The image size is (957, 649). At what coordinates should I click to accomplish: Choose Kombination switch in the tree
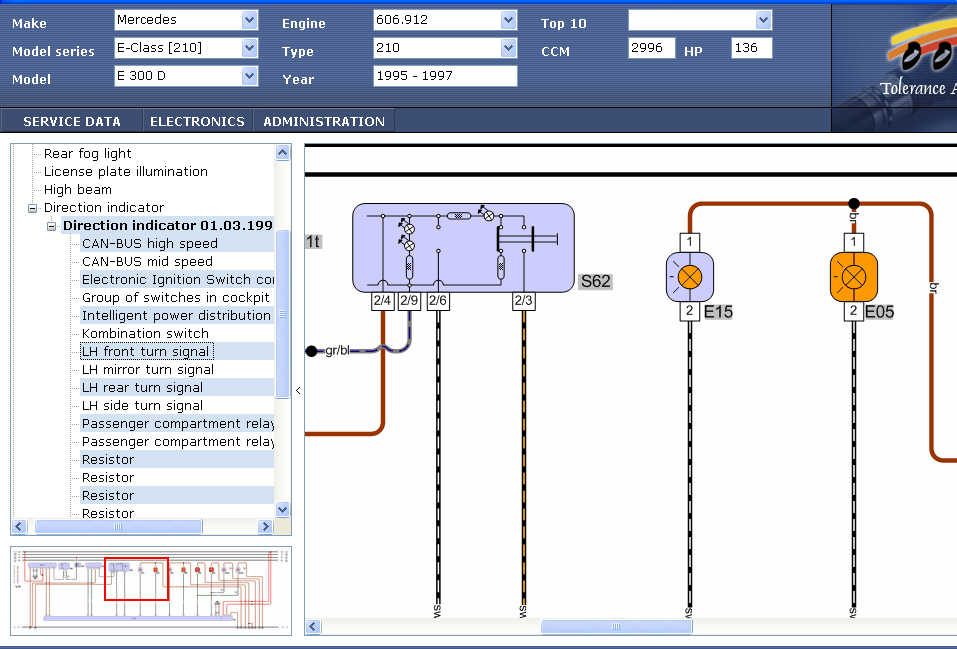point(145,334)
